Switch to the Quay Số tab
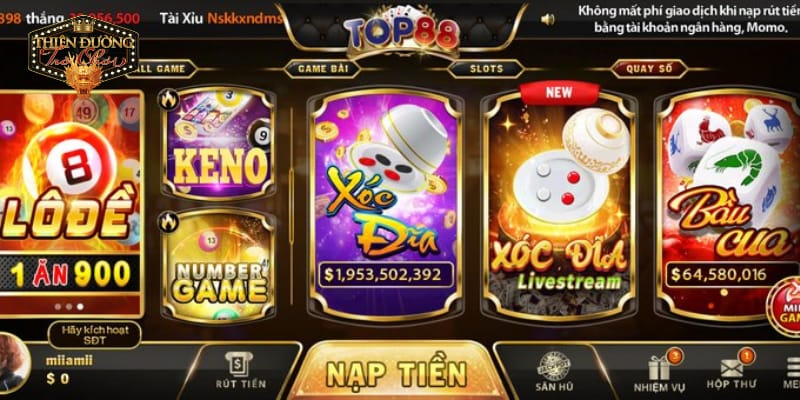800x400 pixels. [x=649, y=69]
